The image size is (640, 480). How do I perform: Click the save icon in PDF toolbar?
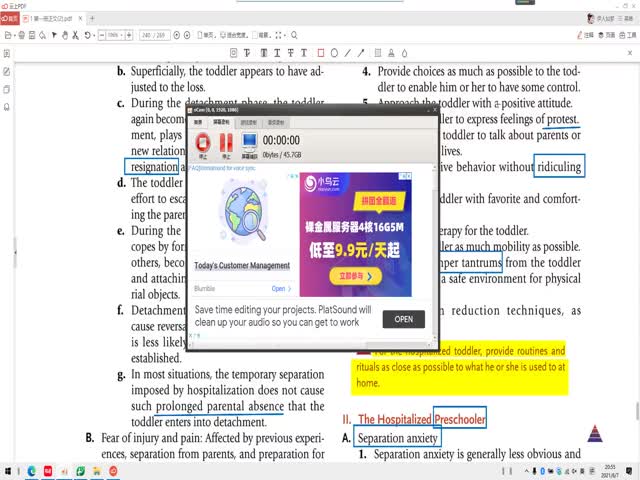tap(32, 35)
